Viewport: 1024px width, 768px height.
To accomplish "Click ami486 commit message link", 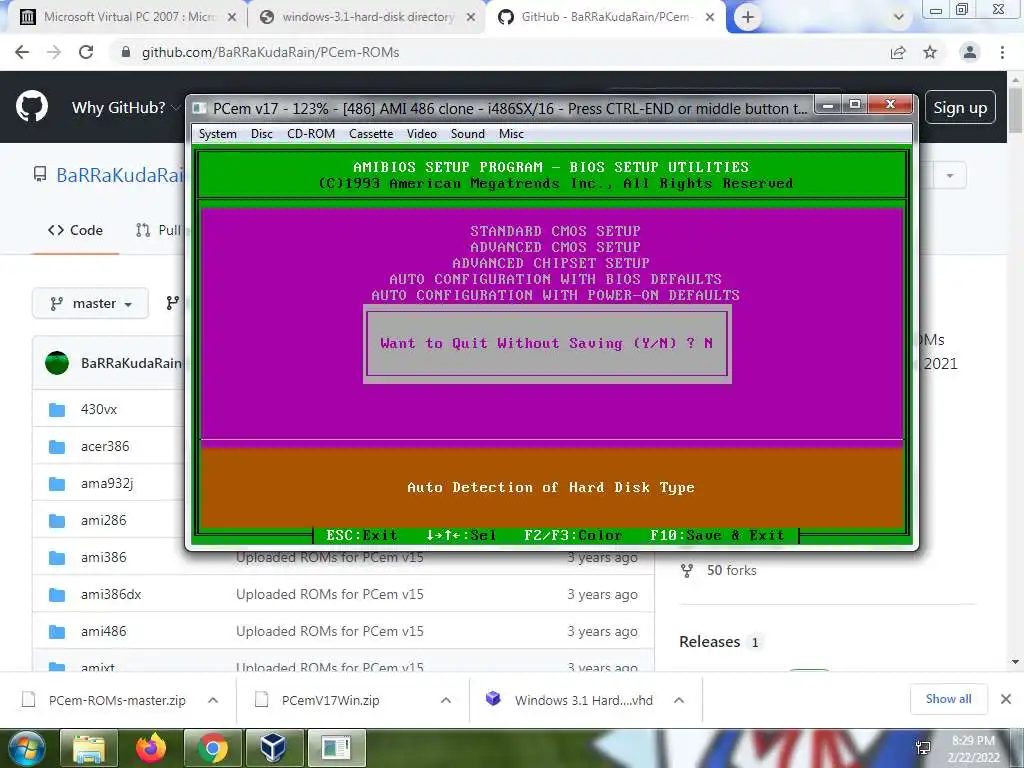I will click(330, 632).
